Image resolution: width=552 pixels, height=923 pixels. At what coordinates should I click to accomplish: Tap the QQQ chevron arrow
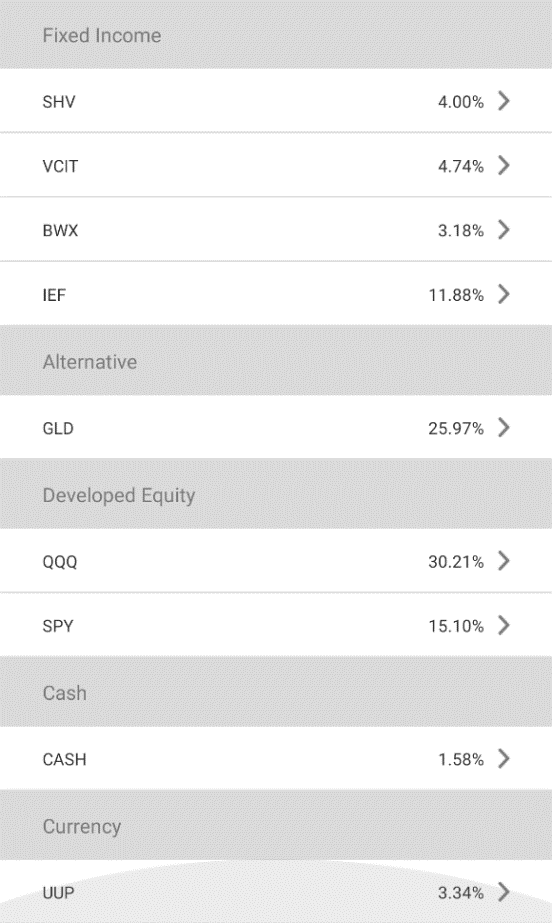click(x=503, y=561)
